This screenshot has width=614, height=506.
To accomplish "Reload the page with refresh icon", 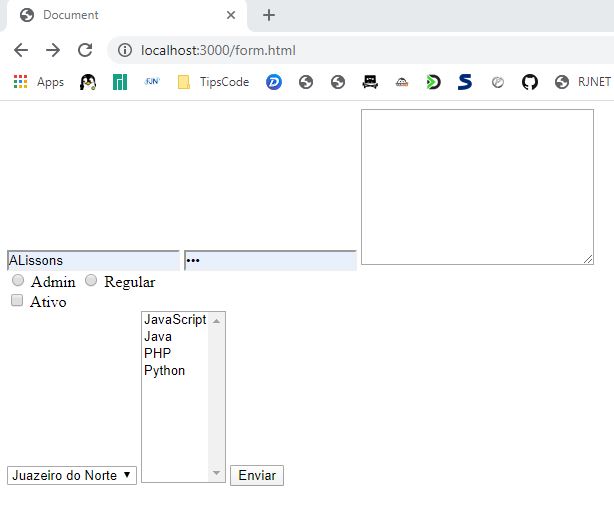I will coord(85,50).
